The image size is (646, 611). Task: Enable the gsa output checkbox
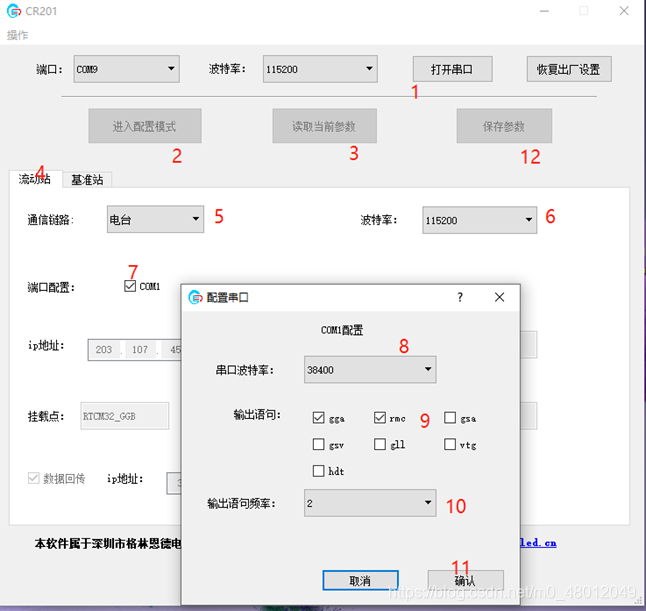coord(450,418)
